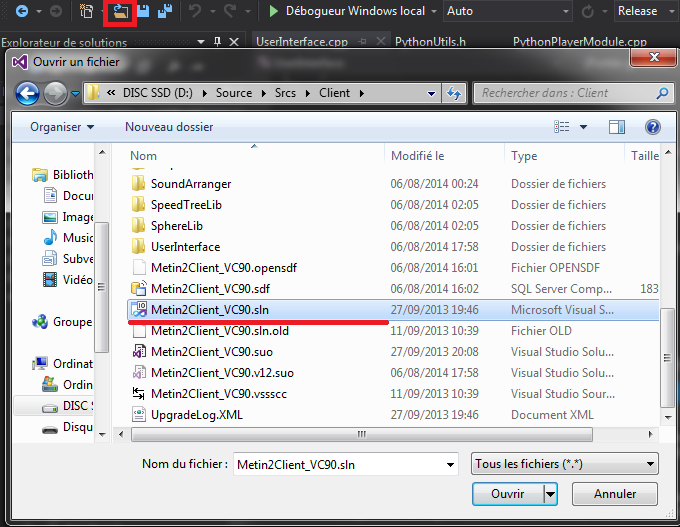The image size is (680, 527).
Task: Expand the address bar history dropdown
Action: point(431,93)
